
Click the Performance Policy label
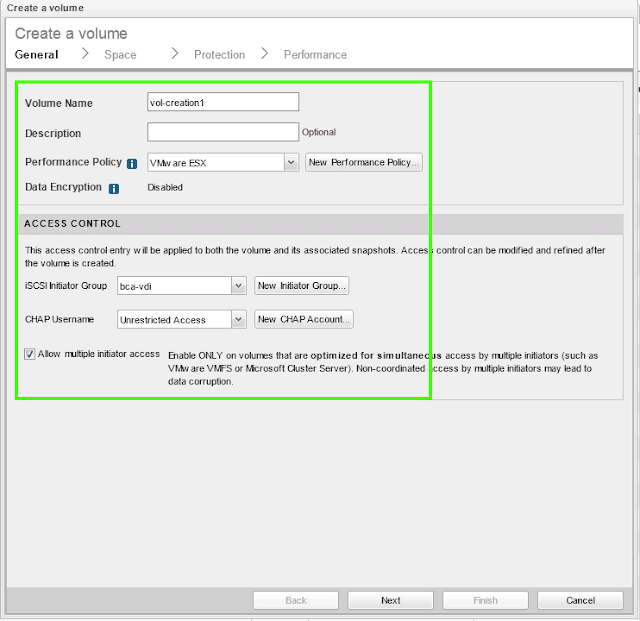73,162
